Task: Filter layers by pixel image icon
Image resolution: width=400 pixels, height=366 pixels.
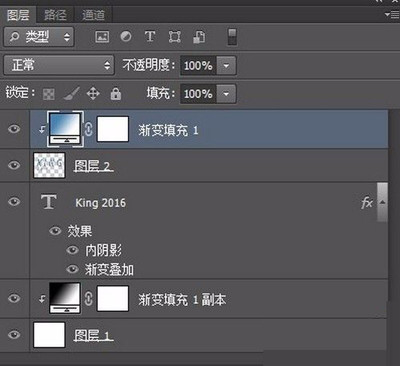Action: point(102,36)
